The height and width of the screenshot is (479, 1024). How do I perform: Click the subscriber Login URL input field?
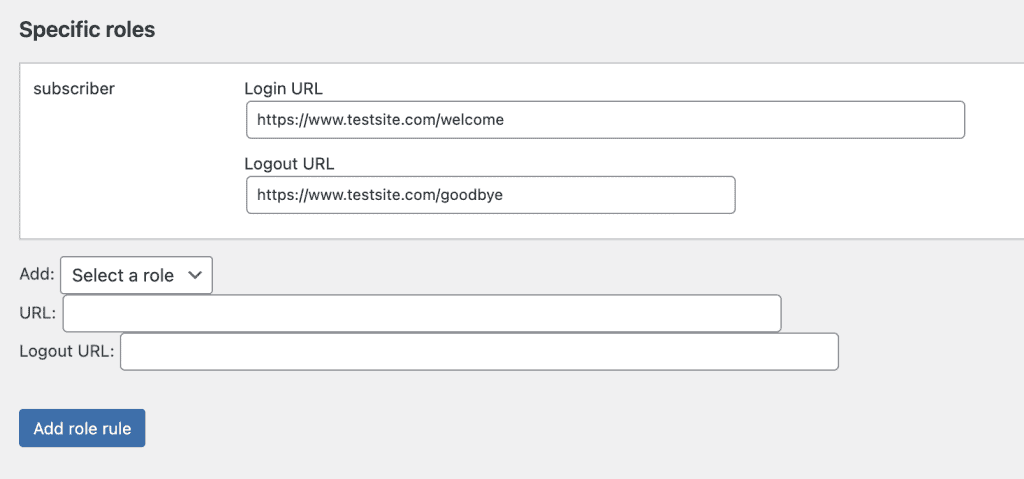click(x=605, y=120)
